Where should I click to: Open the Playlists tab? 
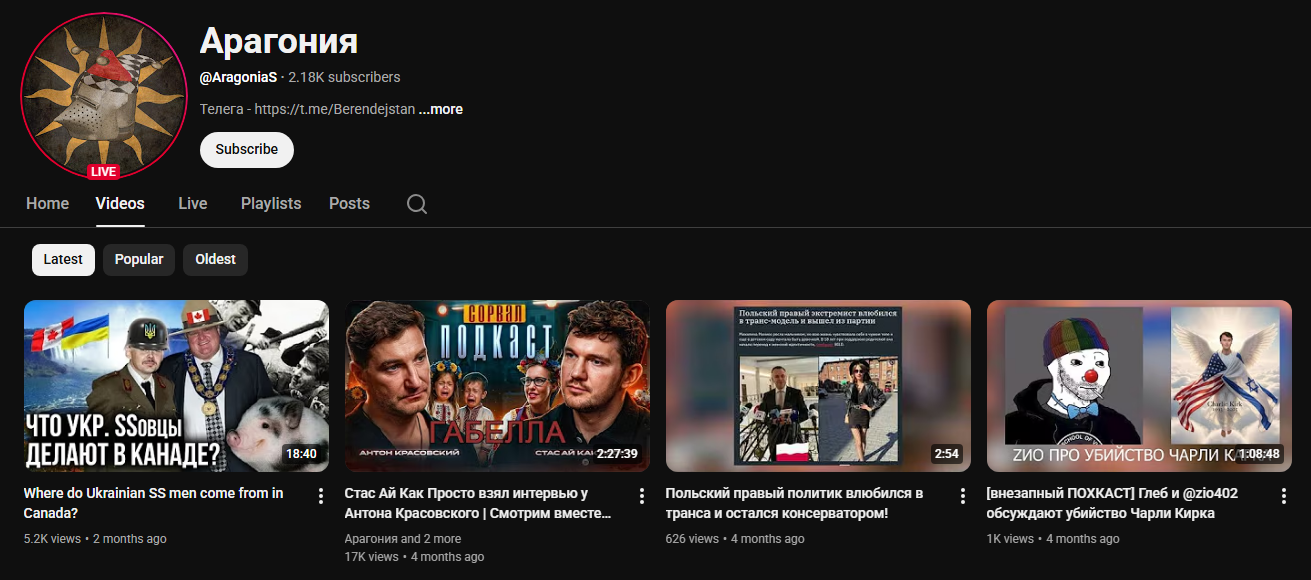point(271,203)
